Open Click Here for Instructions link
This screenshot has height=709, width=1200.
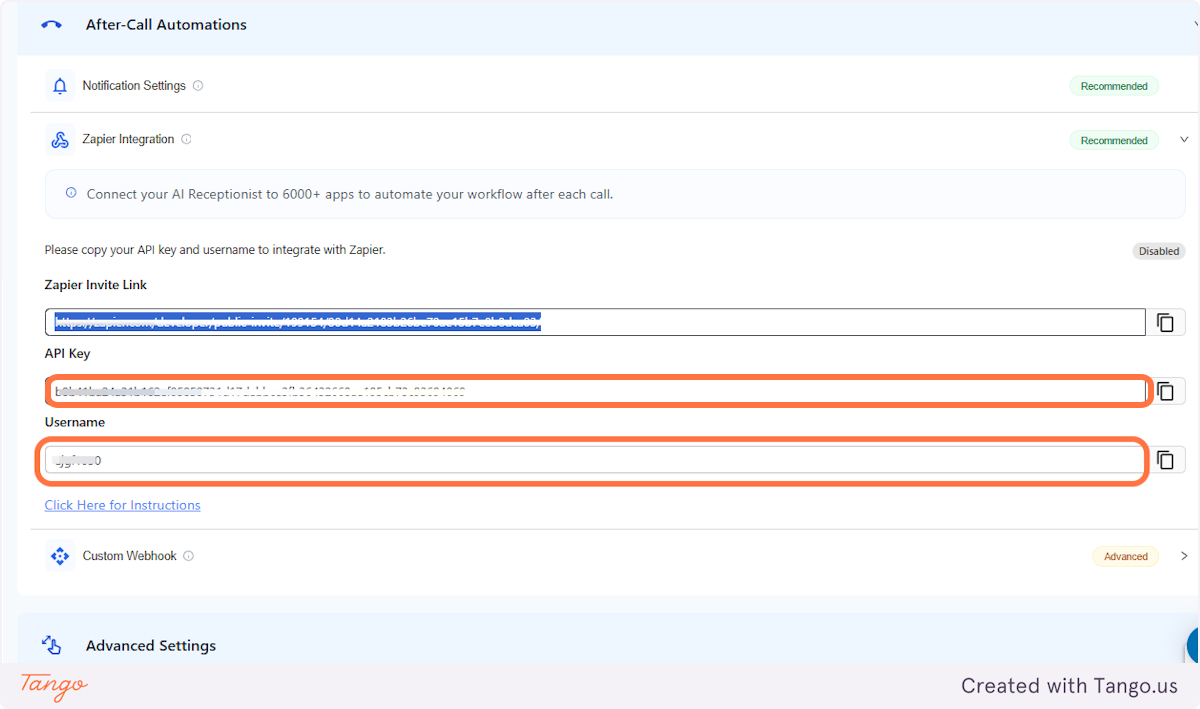pyautogui.click(x=122, y=505)
